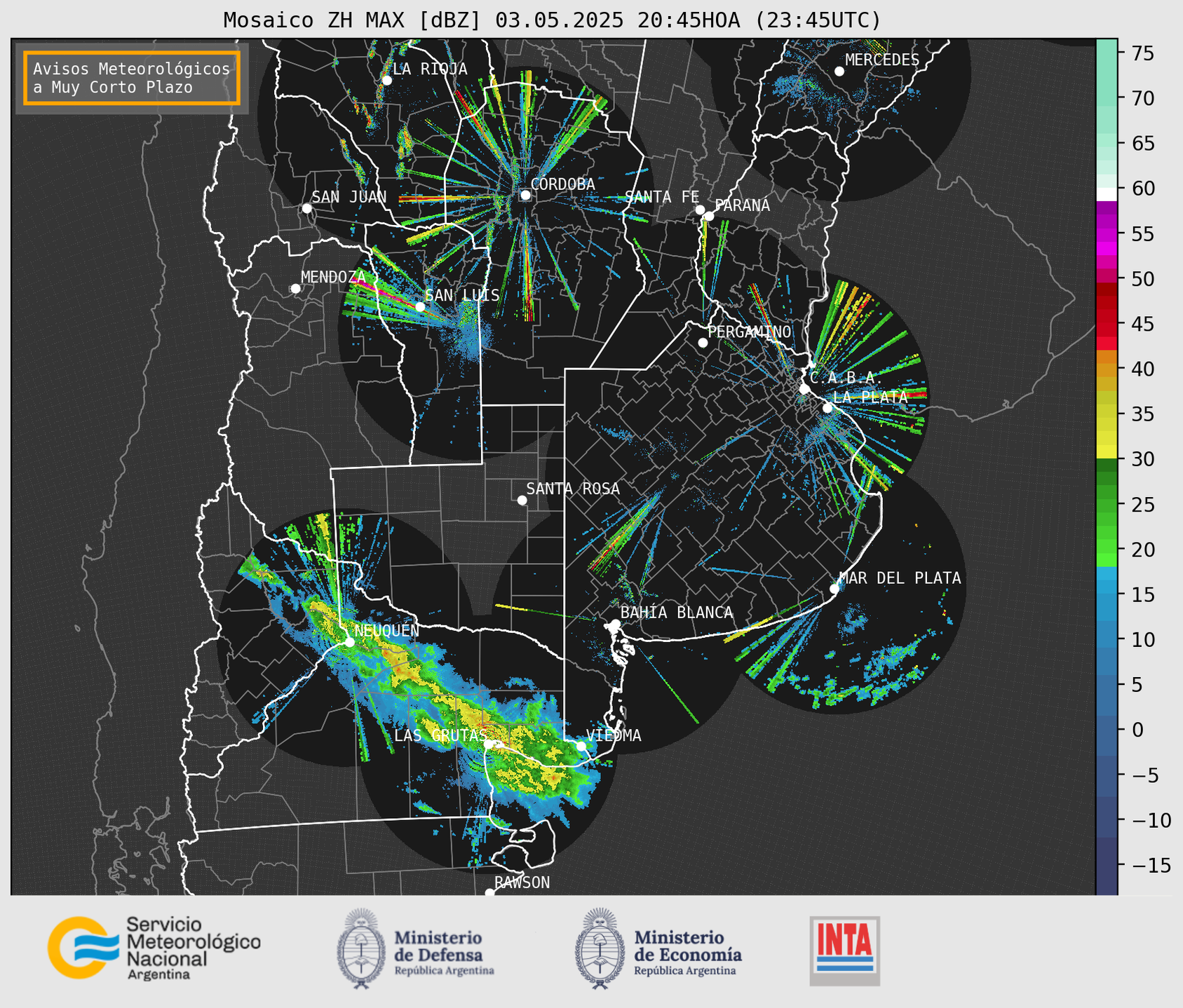This screenshot has width=1183, height=1008.
Task: Click the SANTA ROSA label text
Action: [x=573, y=489]
